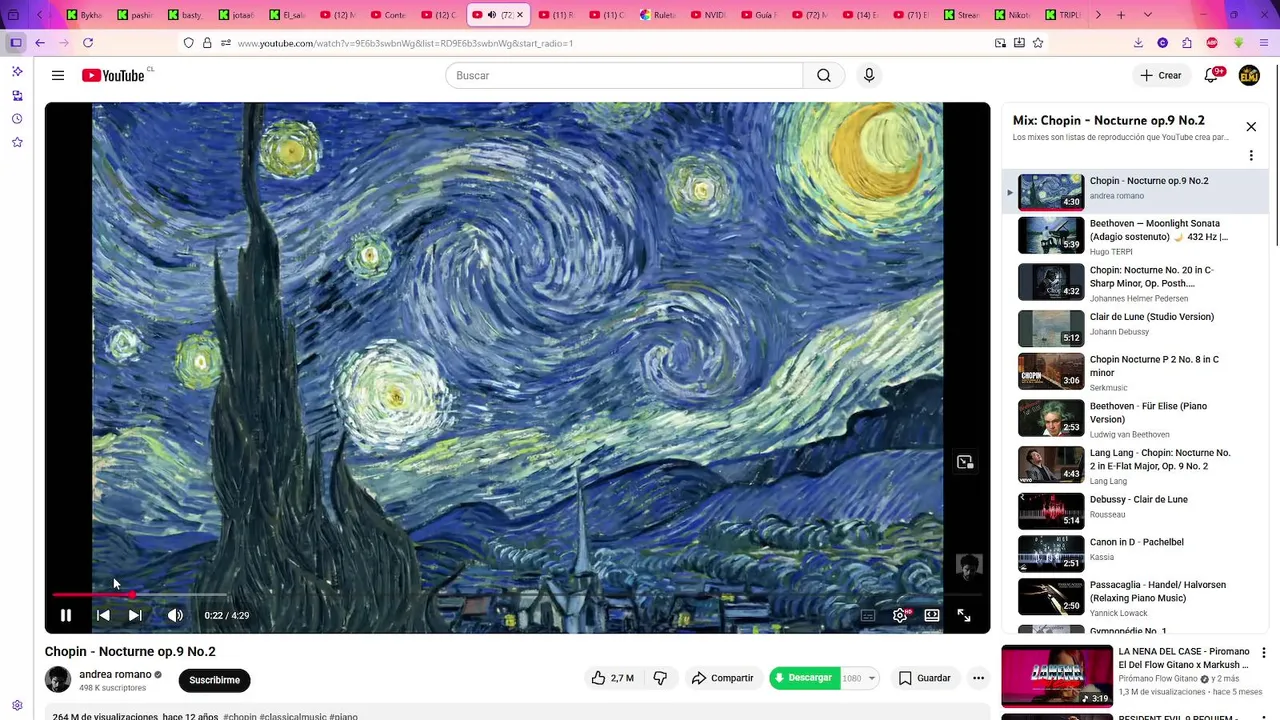Play Beethoven Für Elise (Piano Version)
1280x720 pixels.
[x=1135, y=418]
